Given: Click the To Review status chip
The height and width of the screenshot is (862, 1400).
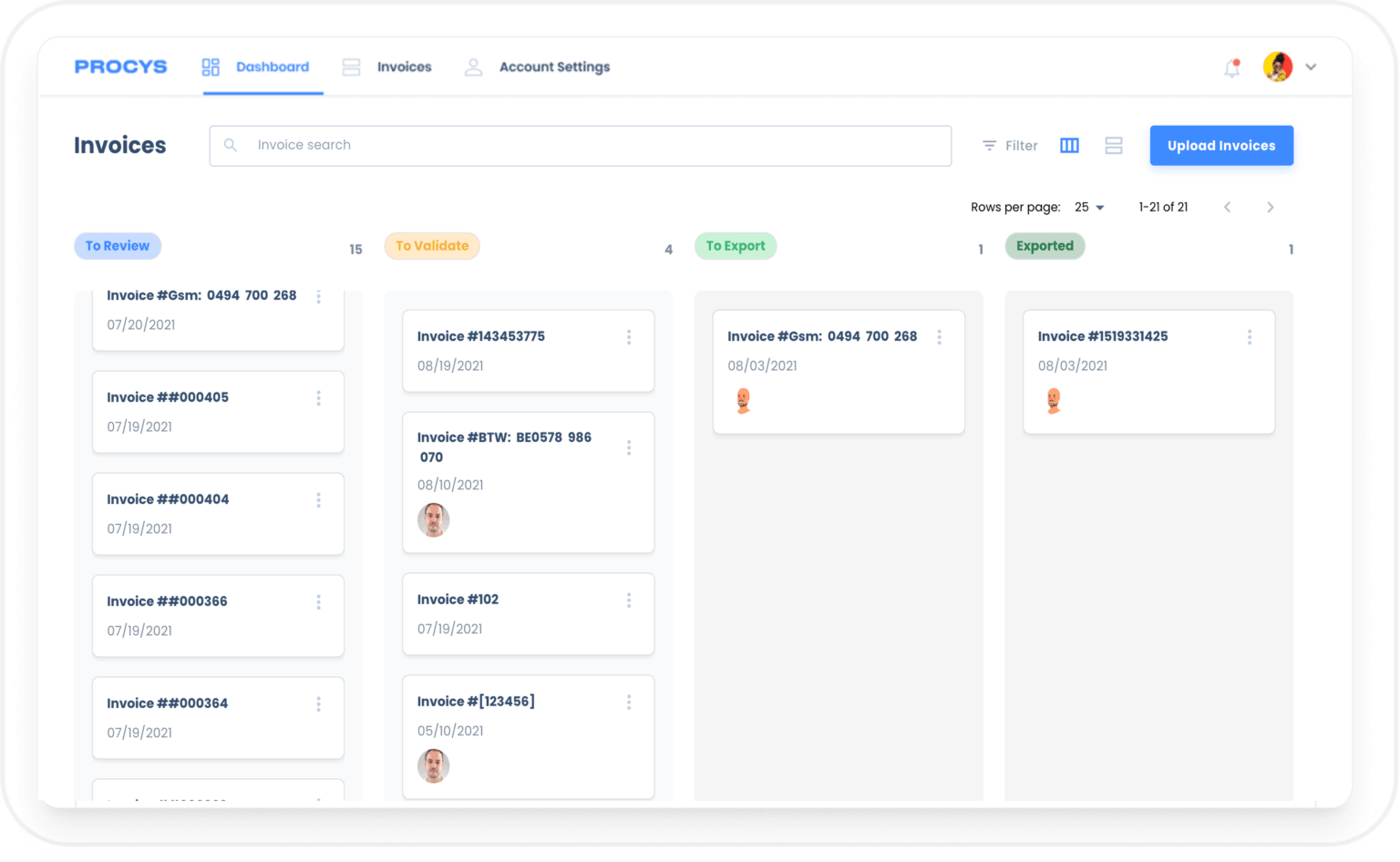Looking at the screenshot, I should (118, 245).
